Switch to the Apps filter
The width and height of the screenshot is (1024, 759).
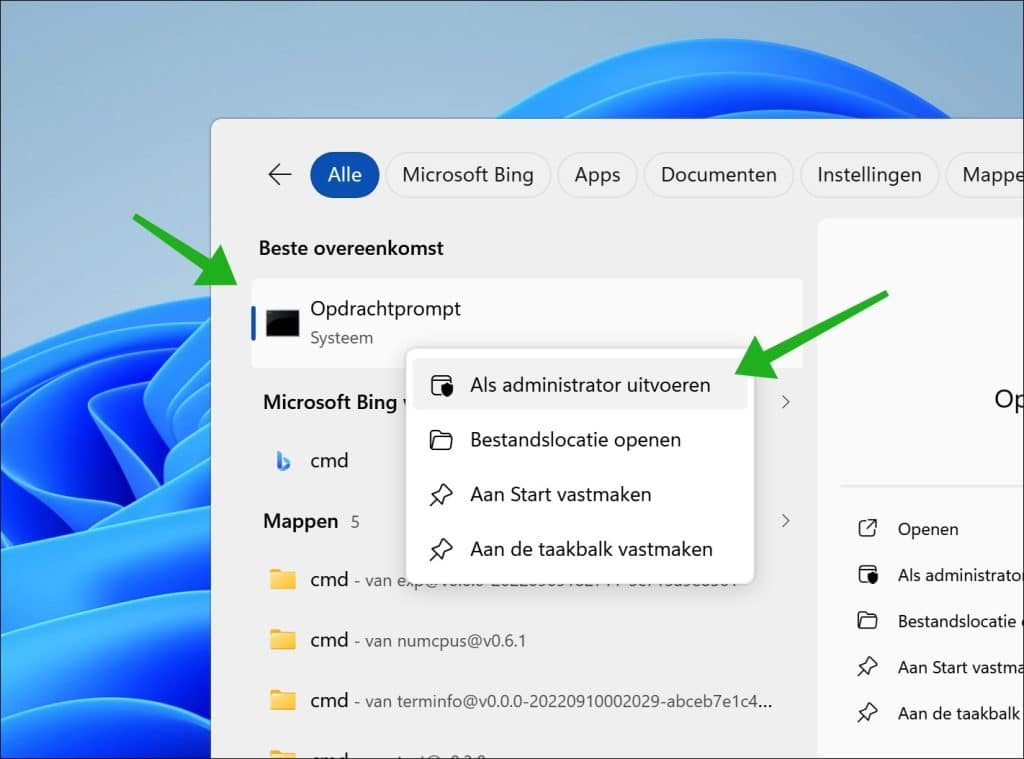click(597, 174)
